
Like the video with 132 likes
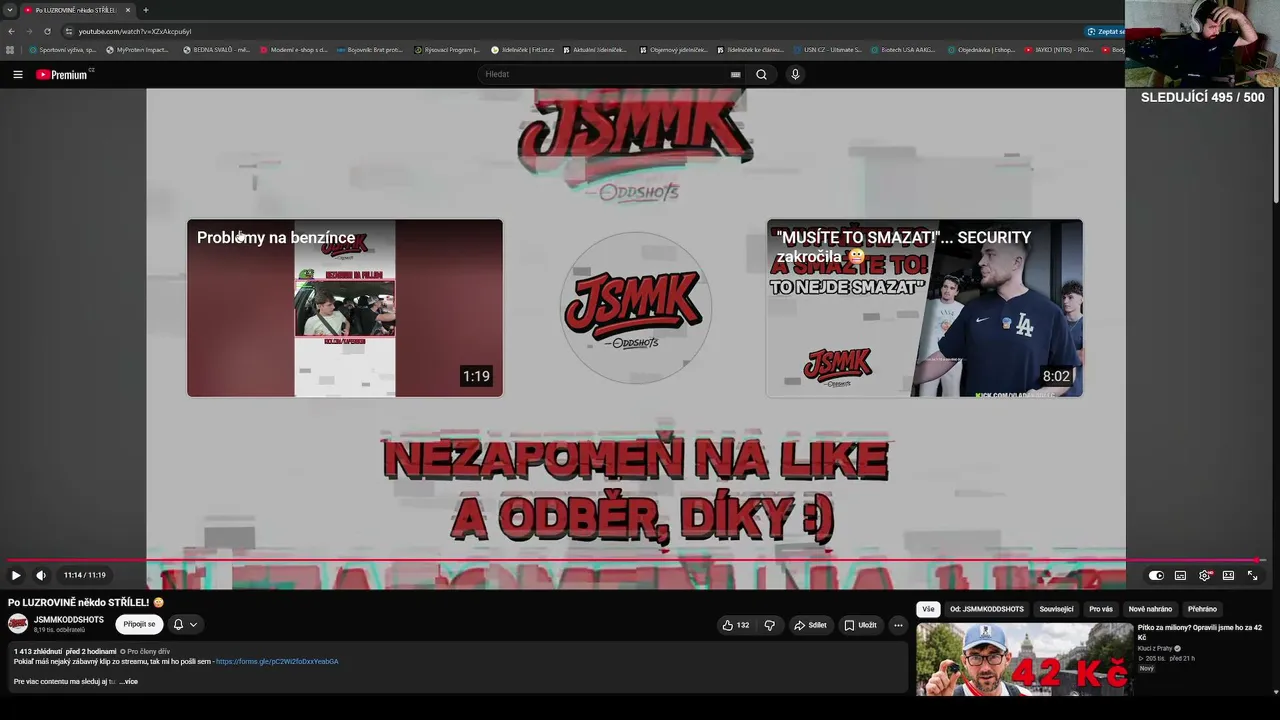[x=736, y=625]
